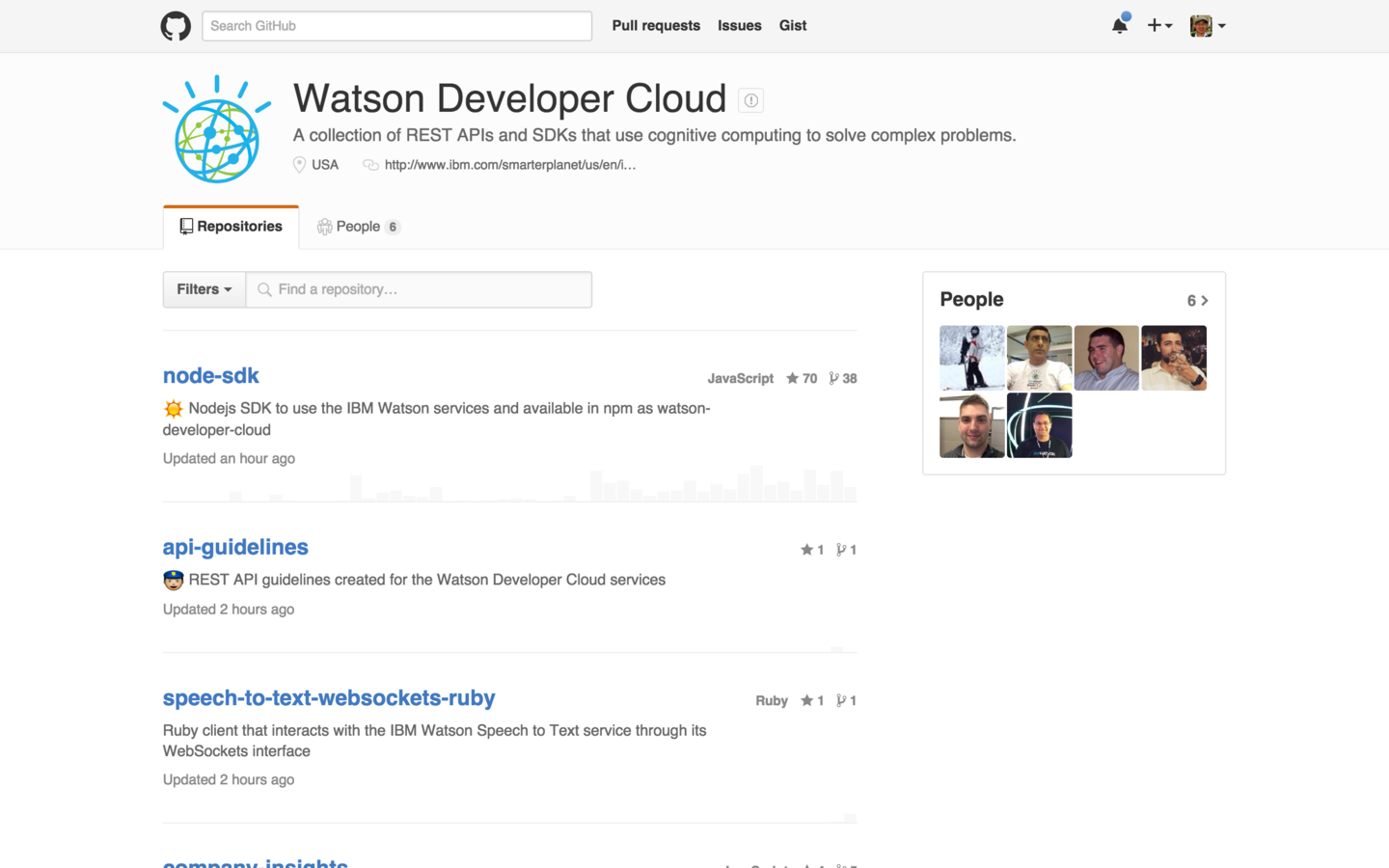Switch to the People tab
Screen dimensions: 1389x868
click(359, 227)
